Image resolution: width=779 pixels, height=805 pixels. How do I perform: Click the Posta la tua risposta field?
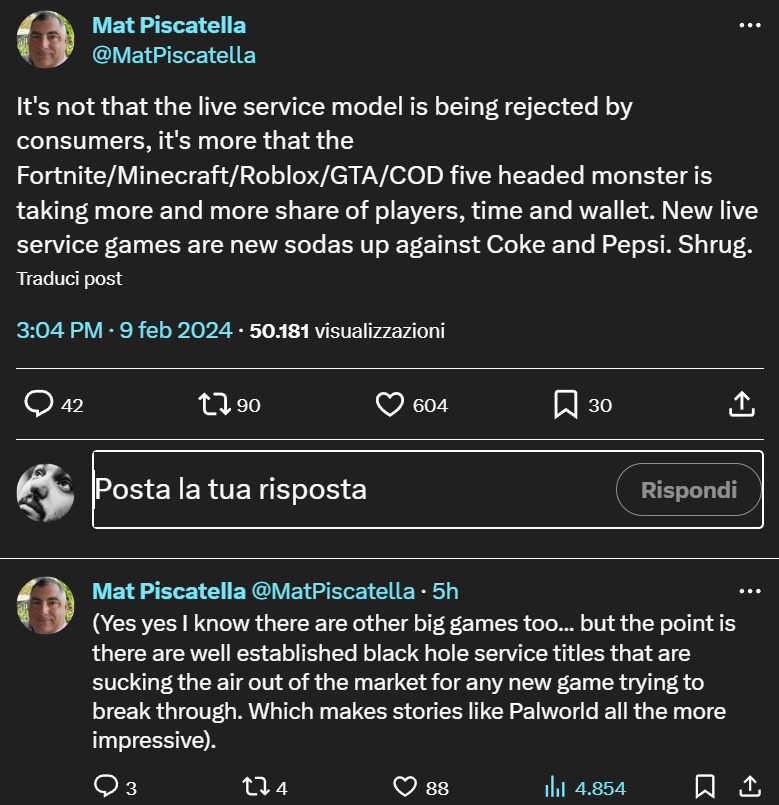point(300,489)
